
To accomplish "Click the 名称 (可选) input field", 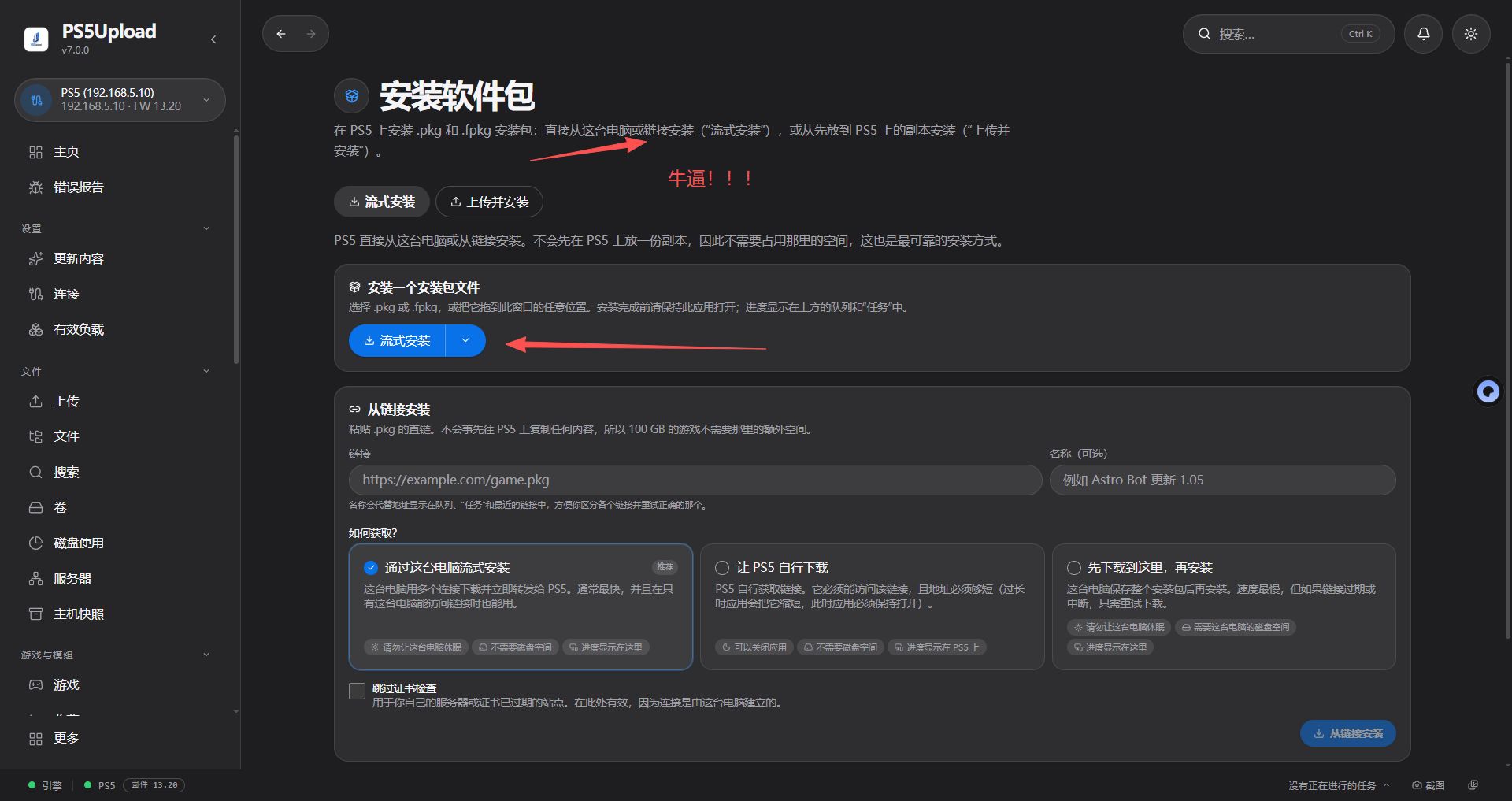I will click(1223, 480).
